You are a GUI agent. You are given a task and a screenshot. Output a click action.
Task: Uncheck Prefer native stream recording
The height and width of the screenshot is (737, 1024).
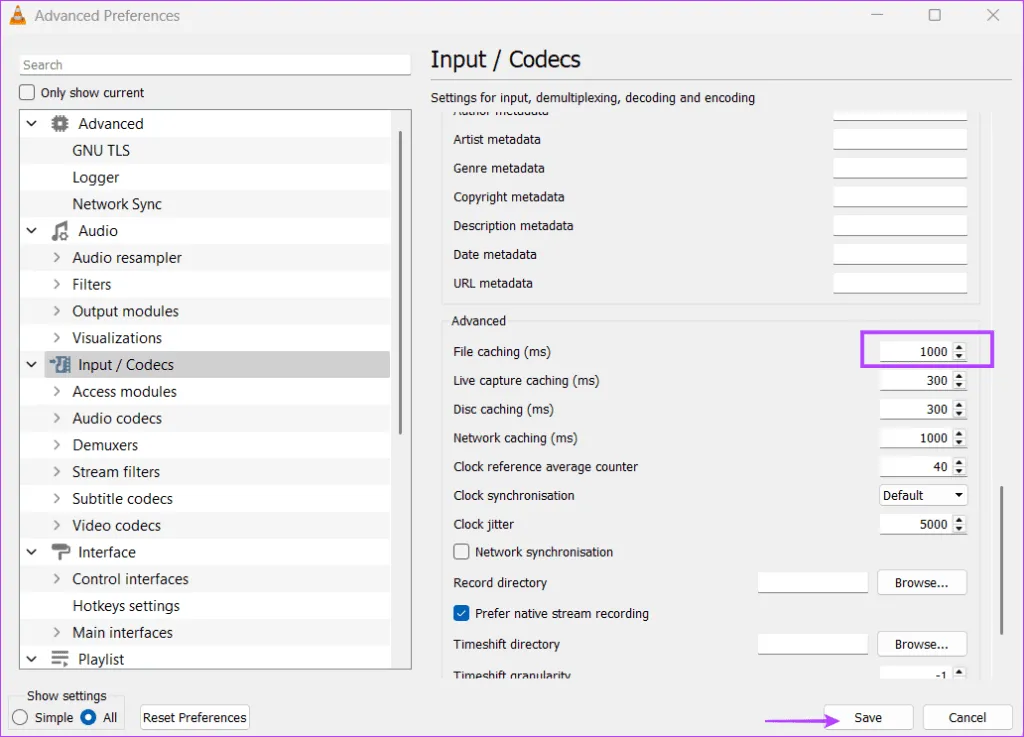click(461, 613)
